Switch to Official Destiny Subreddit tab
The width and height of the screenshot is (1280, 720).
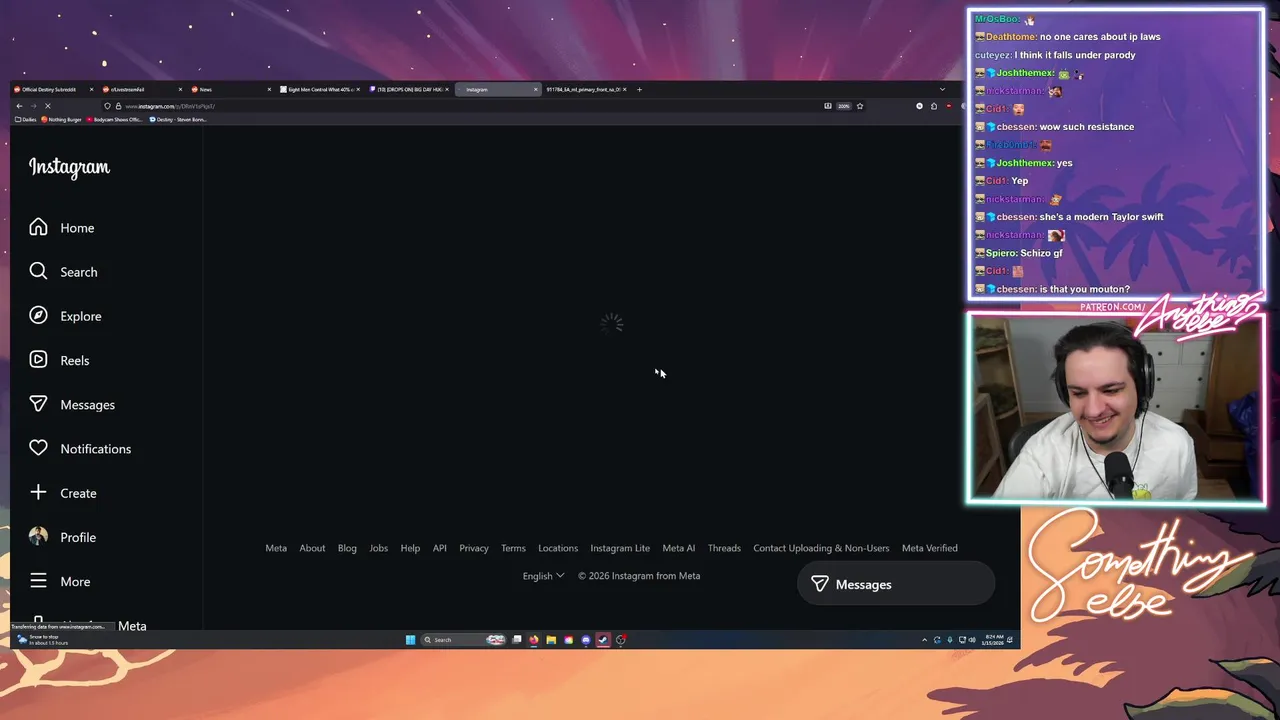(54, 89)
